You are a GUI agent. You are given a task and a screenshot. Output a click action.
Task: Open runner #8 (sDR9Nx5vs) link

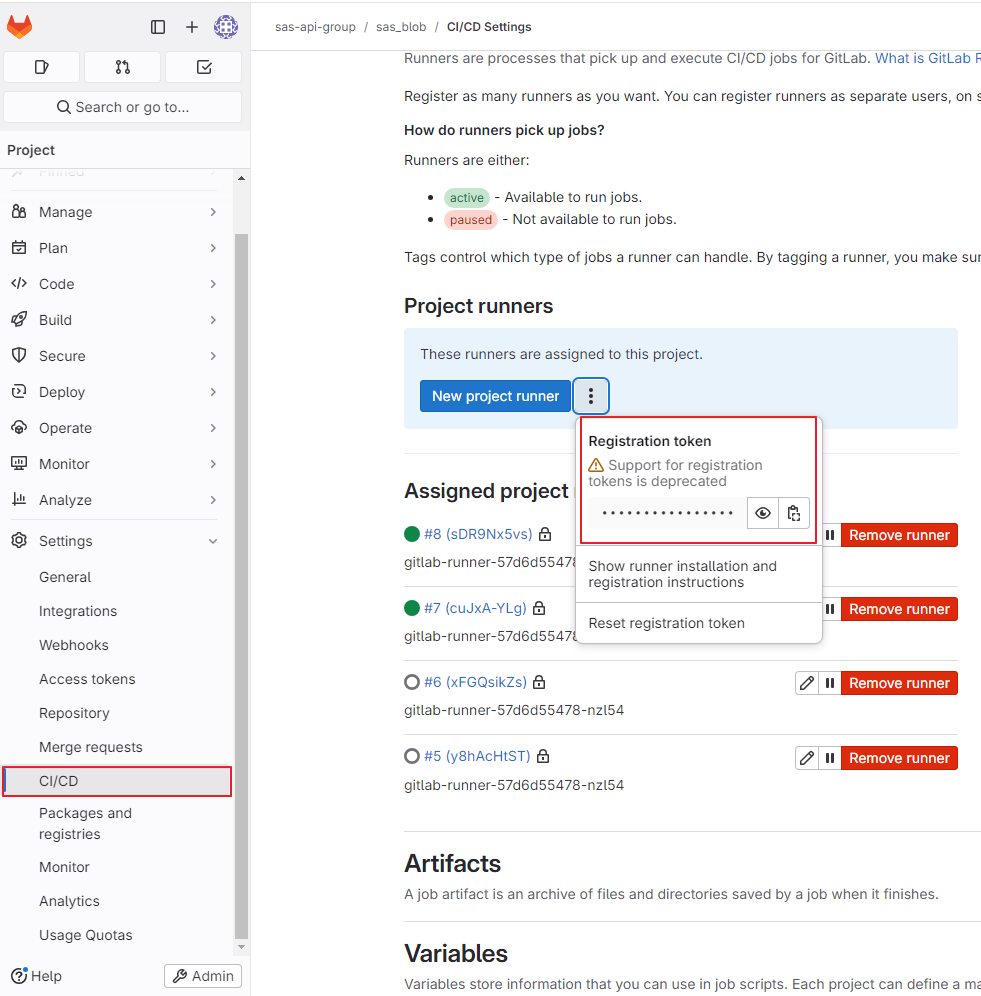(x=478, y=534)
